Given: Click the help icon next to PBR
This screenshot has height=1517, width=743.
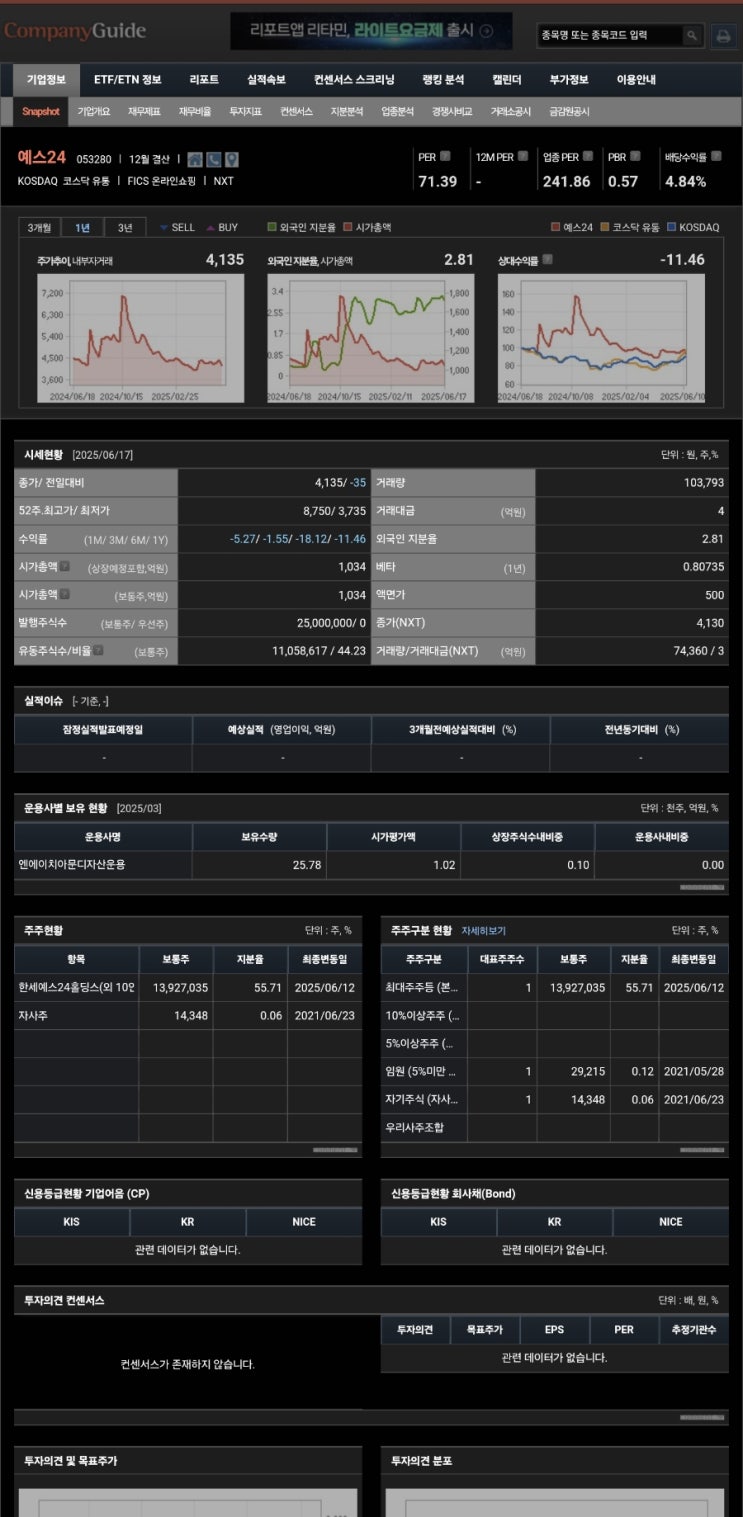Looking at the screenshot, I should pos(635,156).
